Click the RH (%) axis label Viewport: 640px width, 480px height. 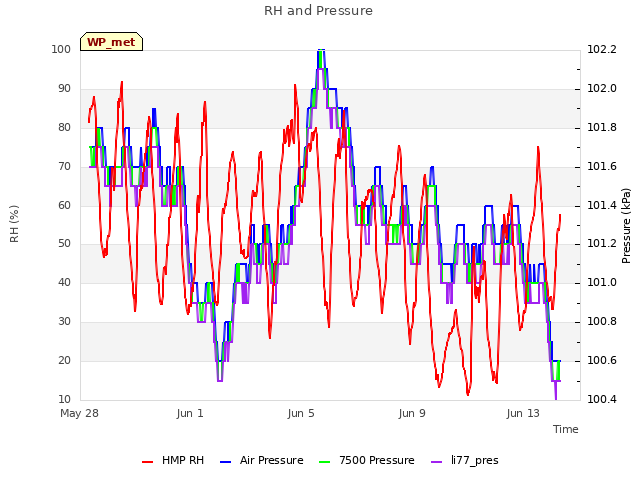(x=14, y=224)
